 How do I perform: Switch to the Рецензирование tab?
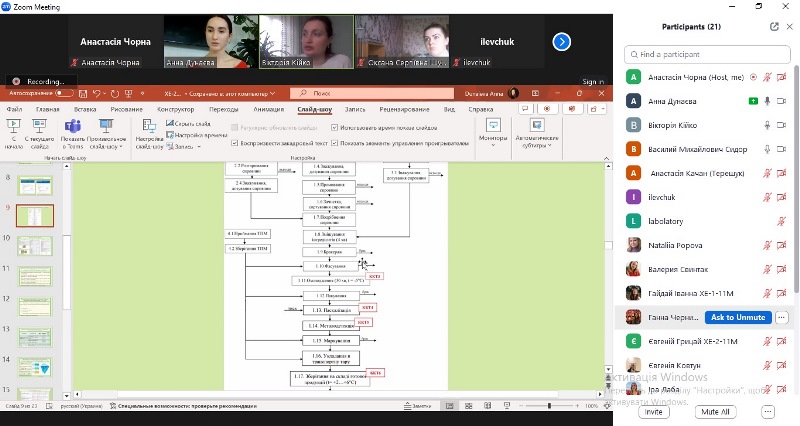point(404,109)
